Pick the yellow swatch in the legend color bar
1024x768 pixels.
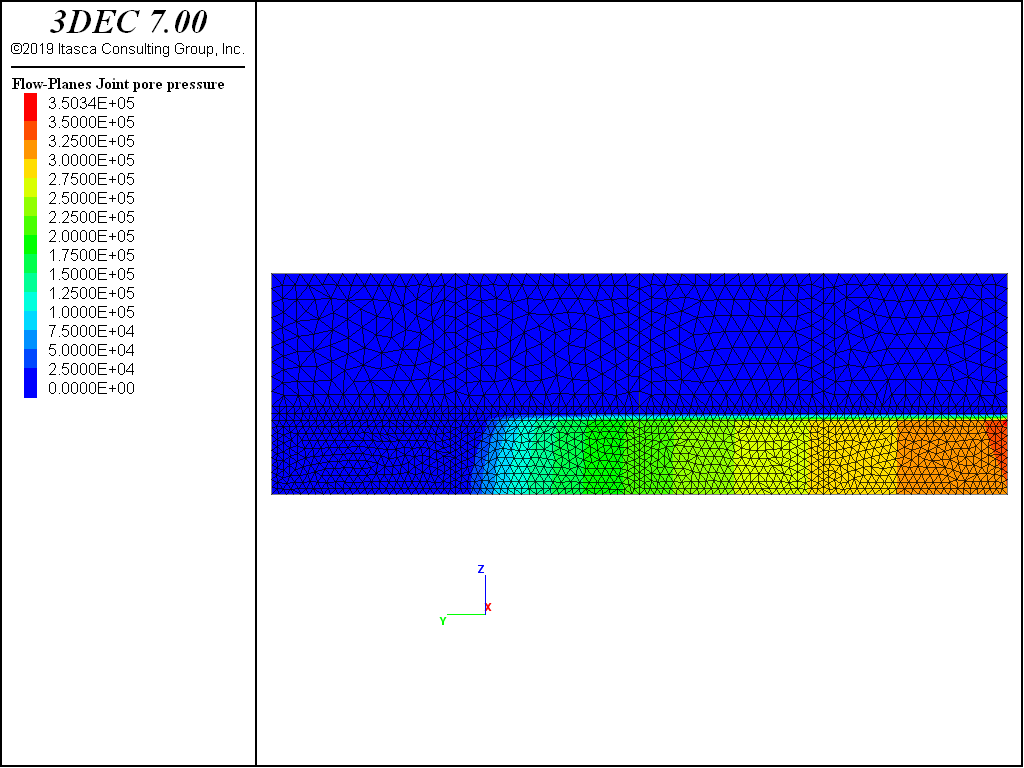(31, 168)
